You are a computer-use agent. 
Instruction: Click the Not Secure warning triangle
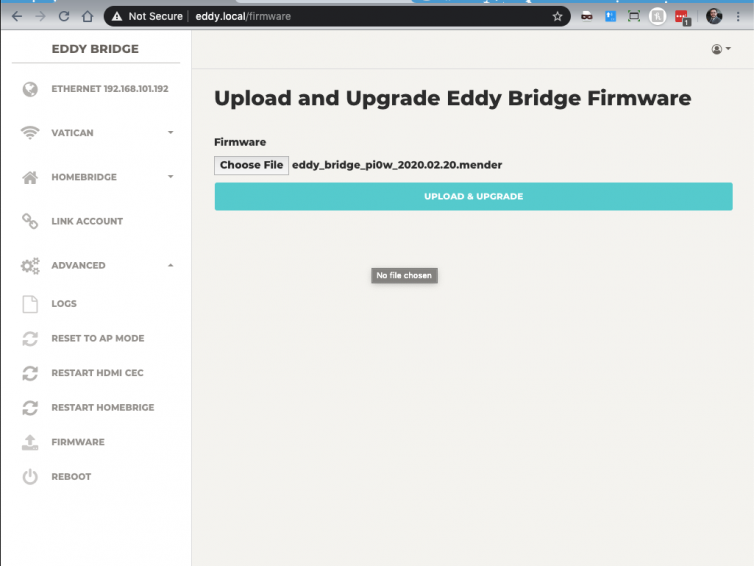coord(117,16)
